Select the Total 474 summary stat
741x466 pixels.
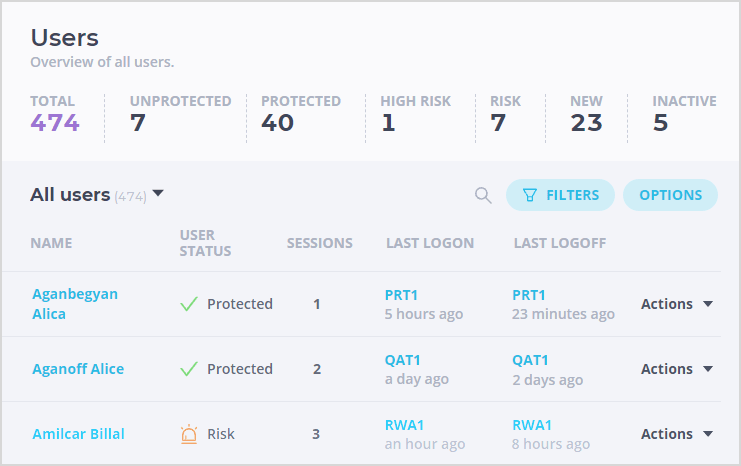tap(55, 115)
